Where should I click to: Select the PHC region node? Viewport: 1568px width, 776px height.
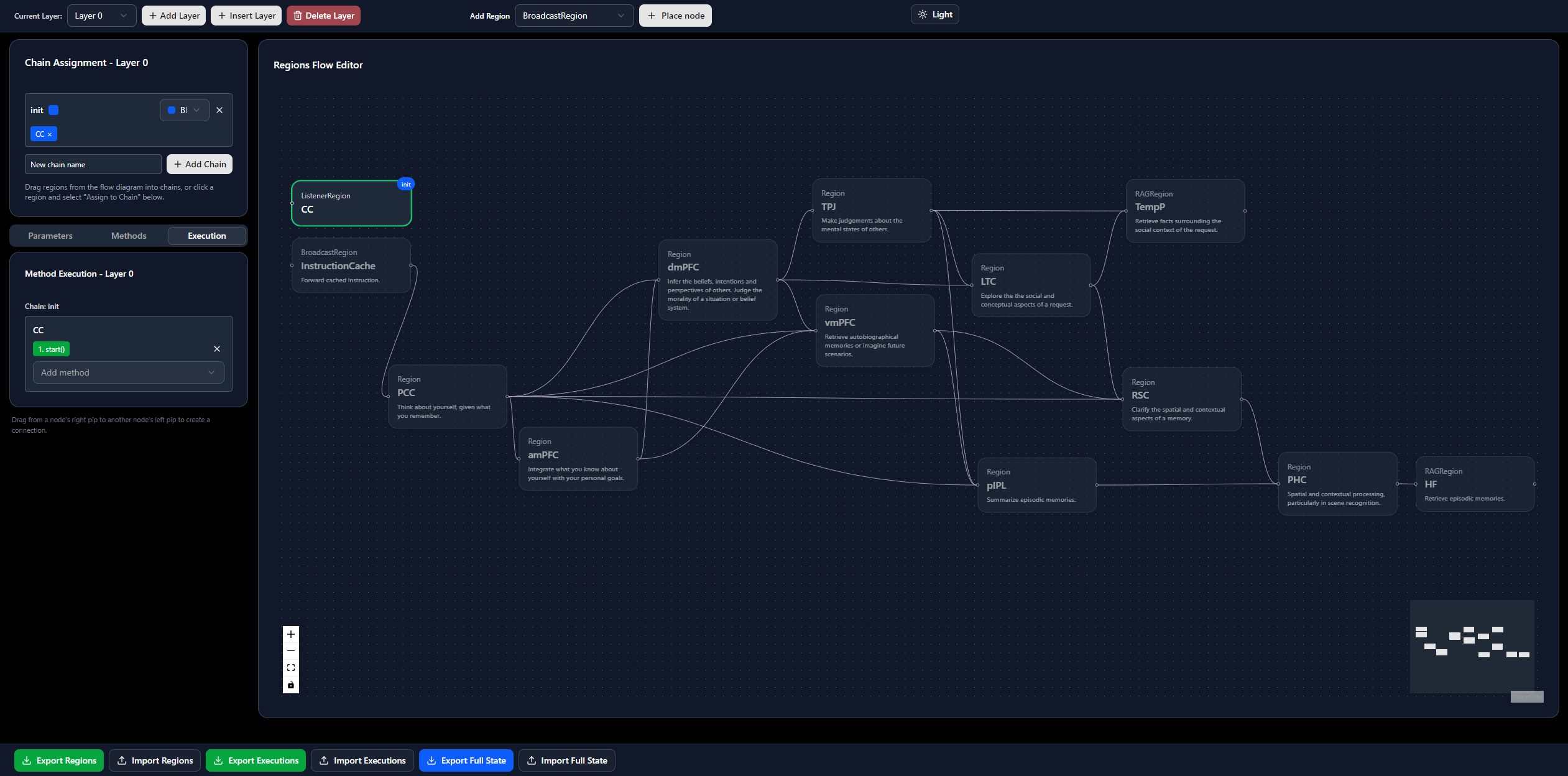(x=1338, y=484)
